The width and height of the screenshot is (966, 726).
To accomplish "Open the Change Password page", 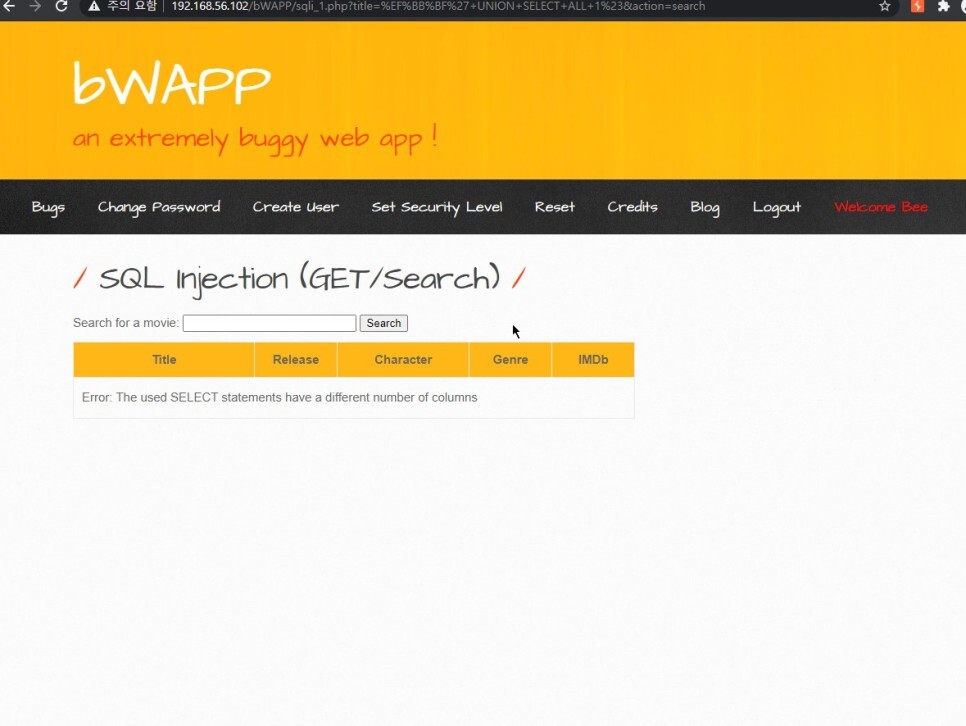I will pyautogui.click(x=159, y=207).
